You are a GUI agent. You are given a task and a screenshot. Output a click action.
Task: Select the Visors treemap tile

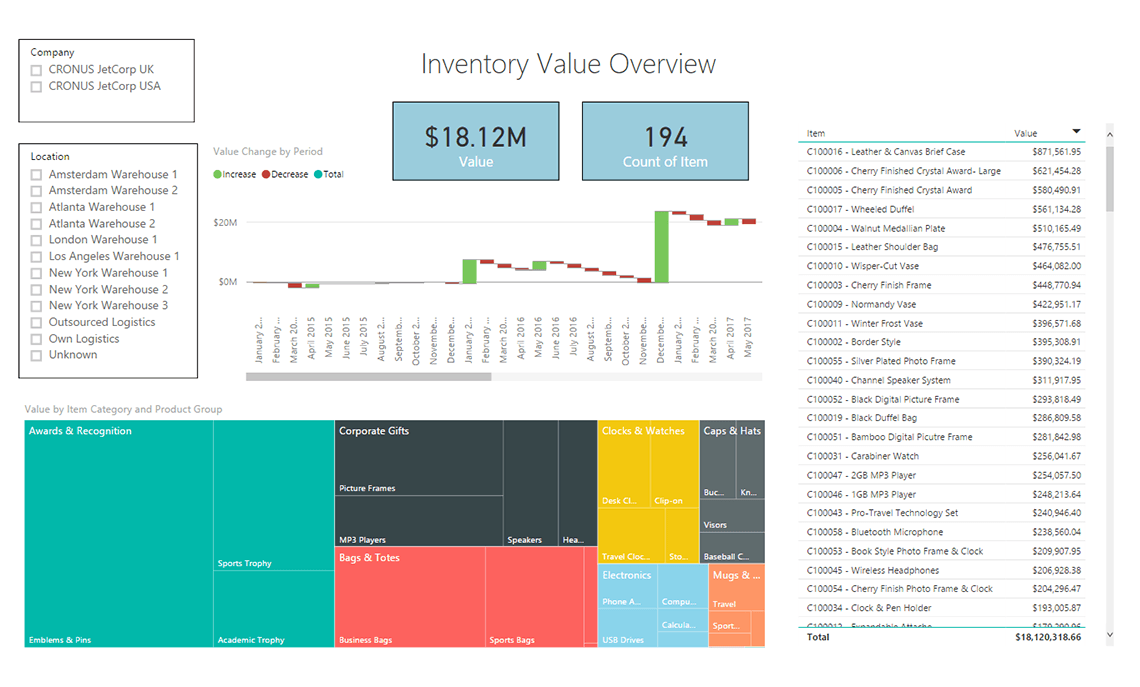point(732,516)
